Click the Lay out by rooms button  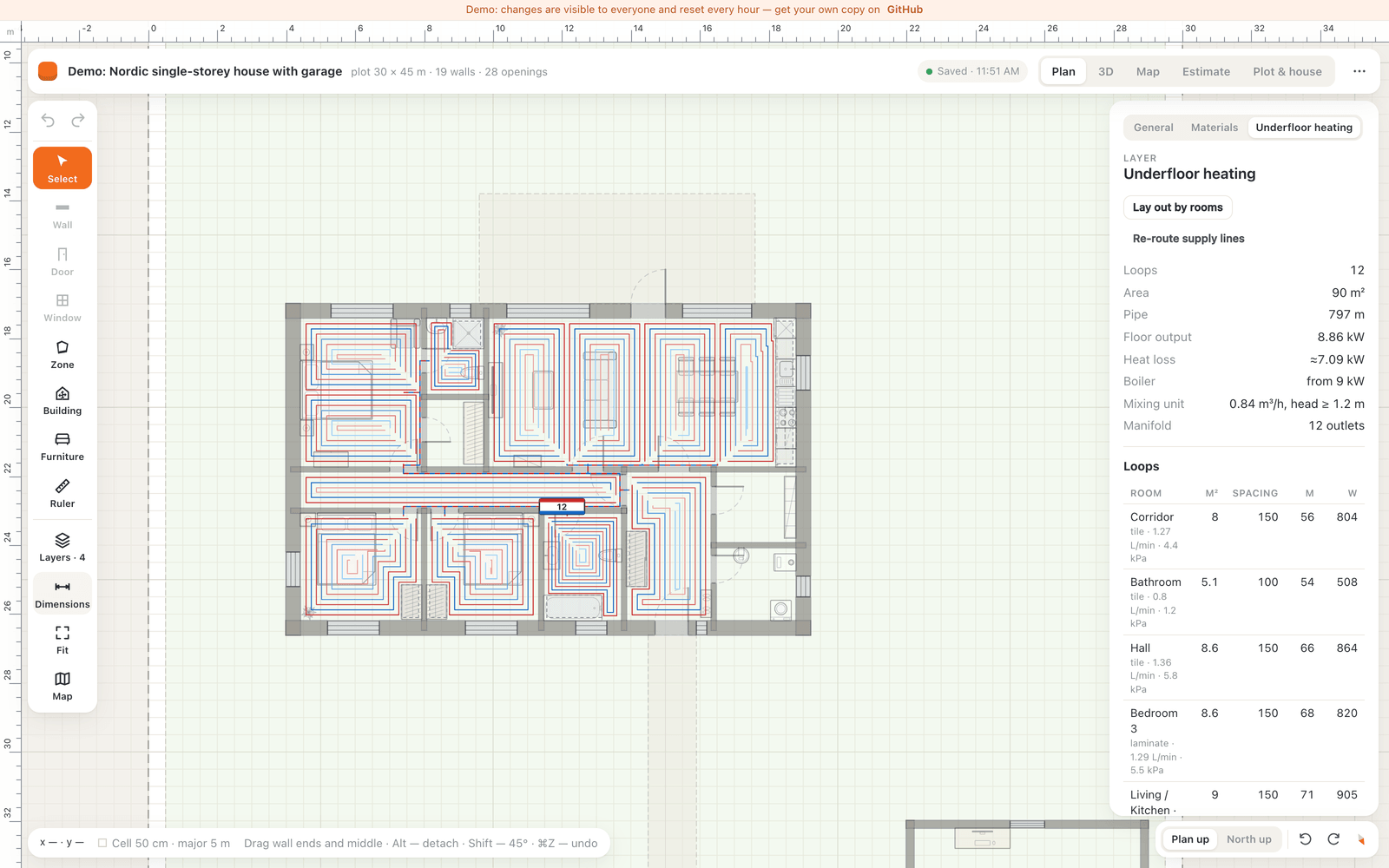pos(1177,207)
